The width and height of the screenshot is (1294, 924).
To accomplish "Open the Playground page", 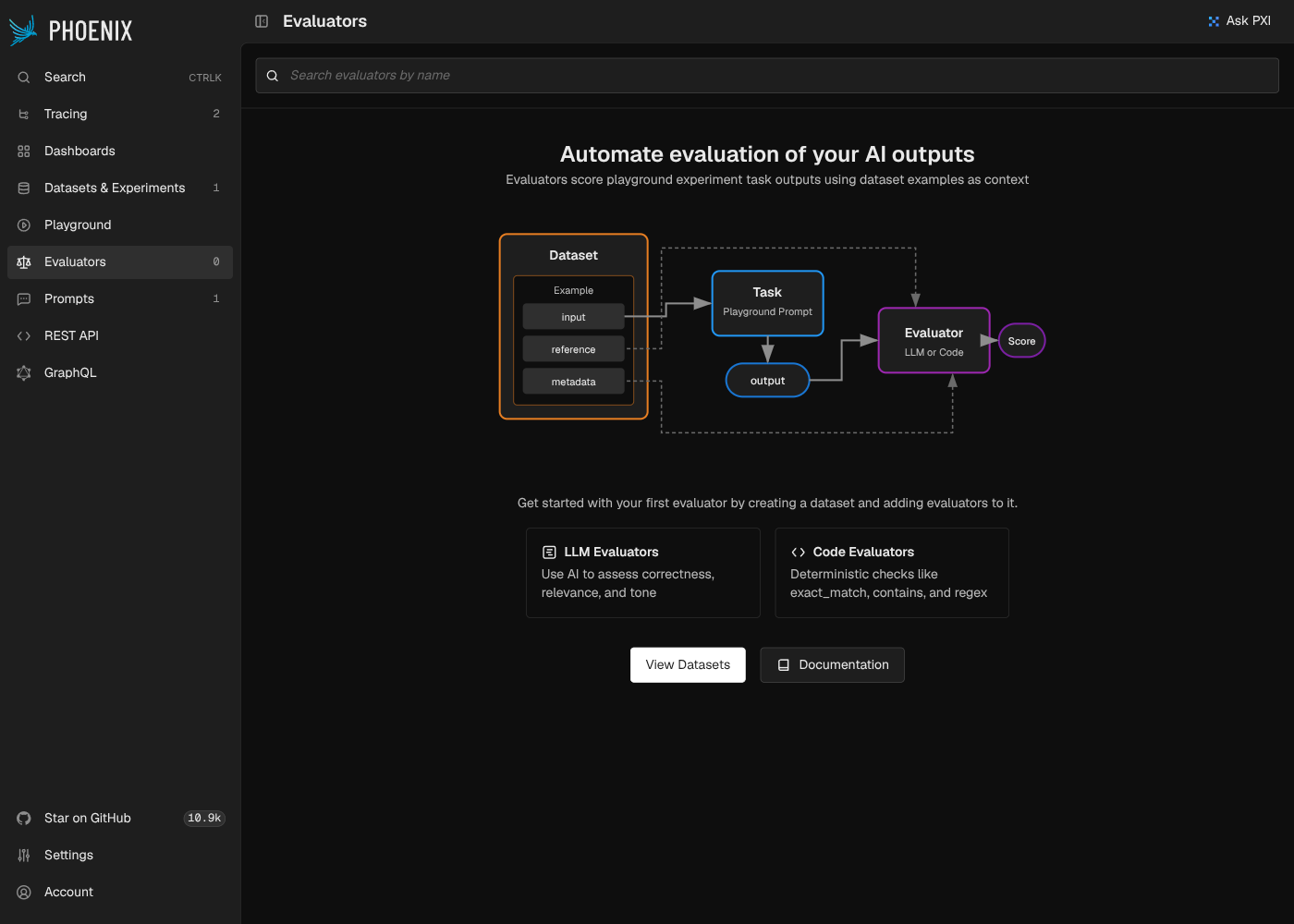I will (x=120, y=225).
